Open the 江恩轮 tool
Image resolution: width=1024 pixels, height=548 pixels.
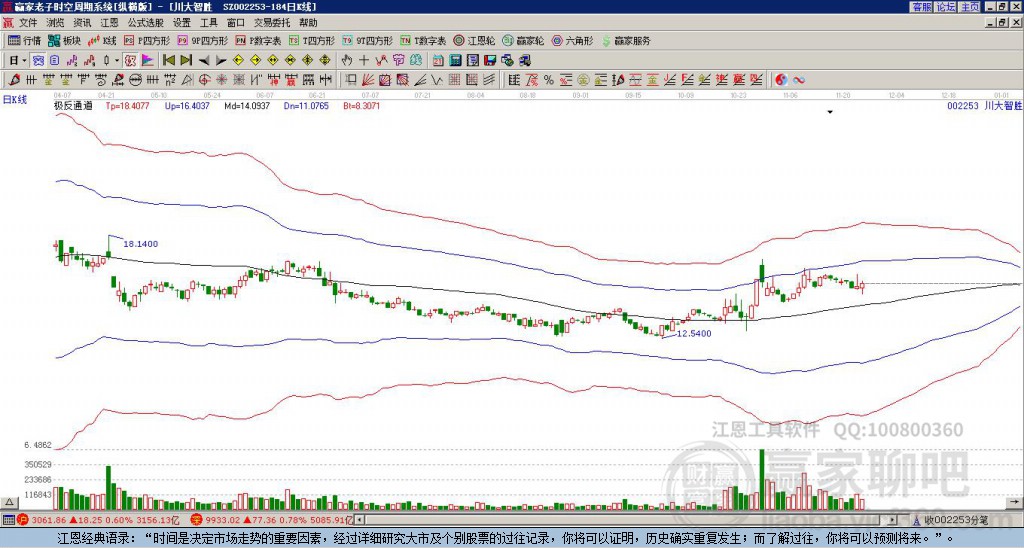coord(474,41)
